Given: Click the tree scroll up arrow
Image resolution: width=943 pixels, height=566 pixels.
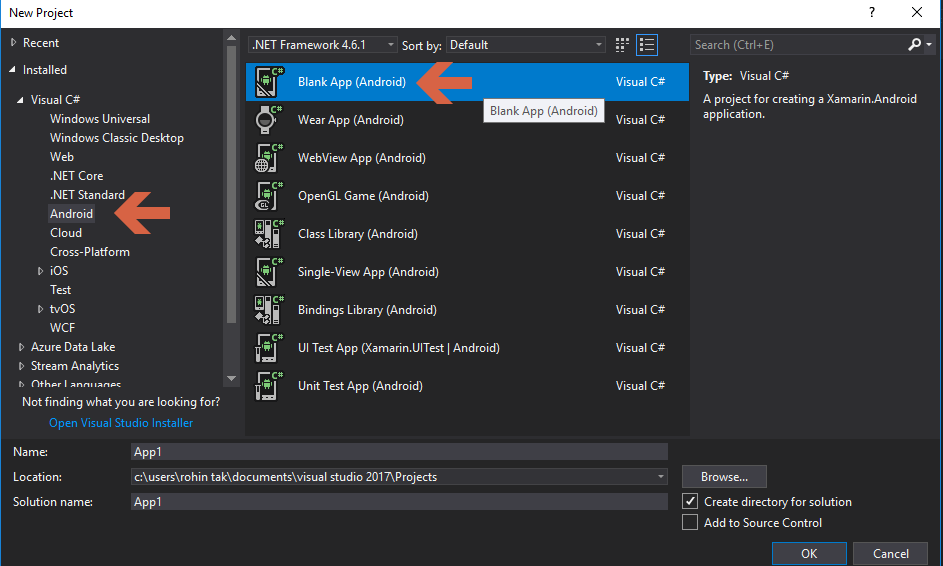Looking at the screenshot, I should click(x=231, y=38).
